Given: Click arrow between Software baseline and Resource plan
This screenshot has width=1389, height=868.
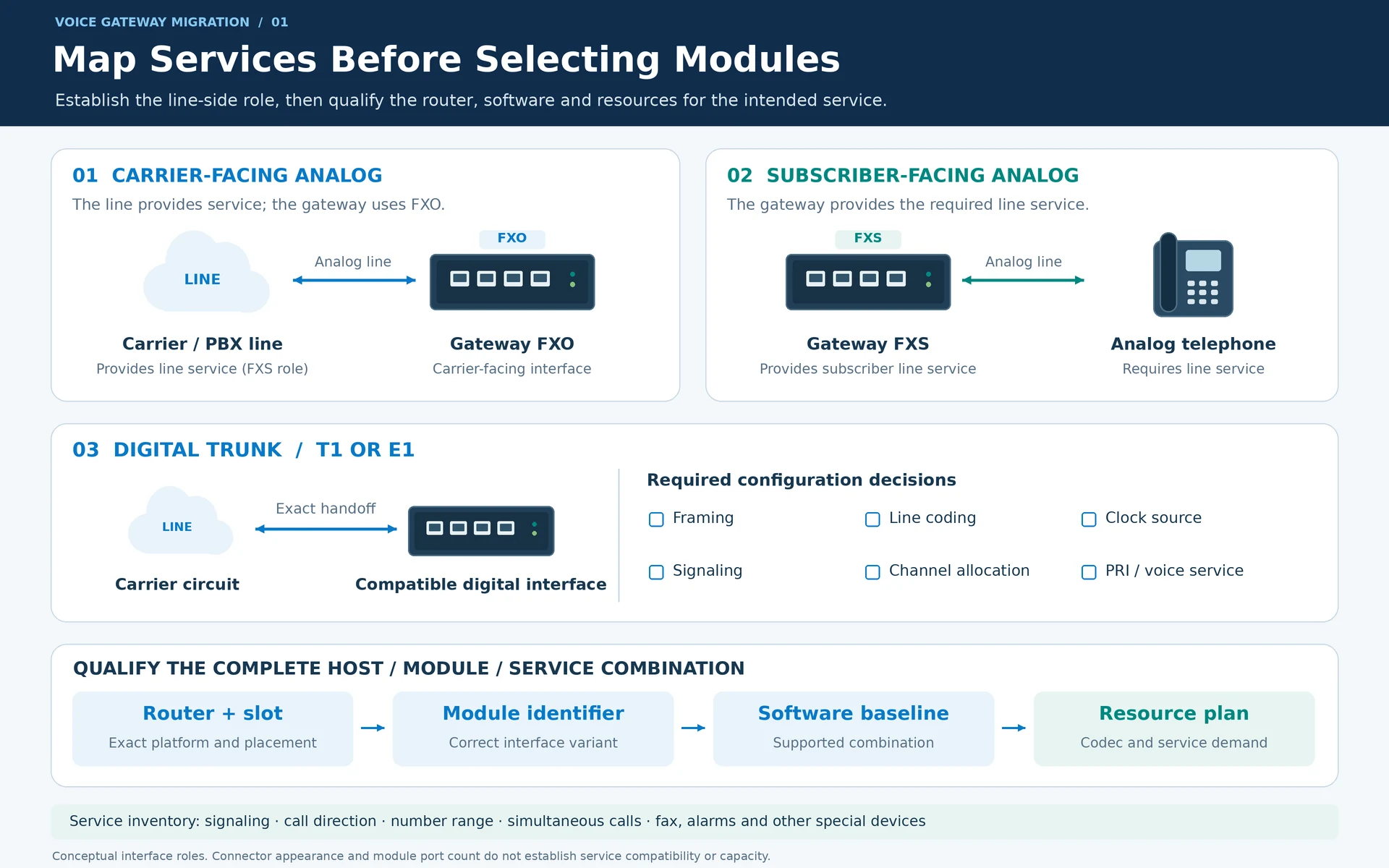Looking at the screenshot, I should click(x=1014, y=728).
